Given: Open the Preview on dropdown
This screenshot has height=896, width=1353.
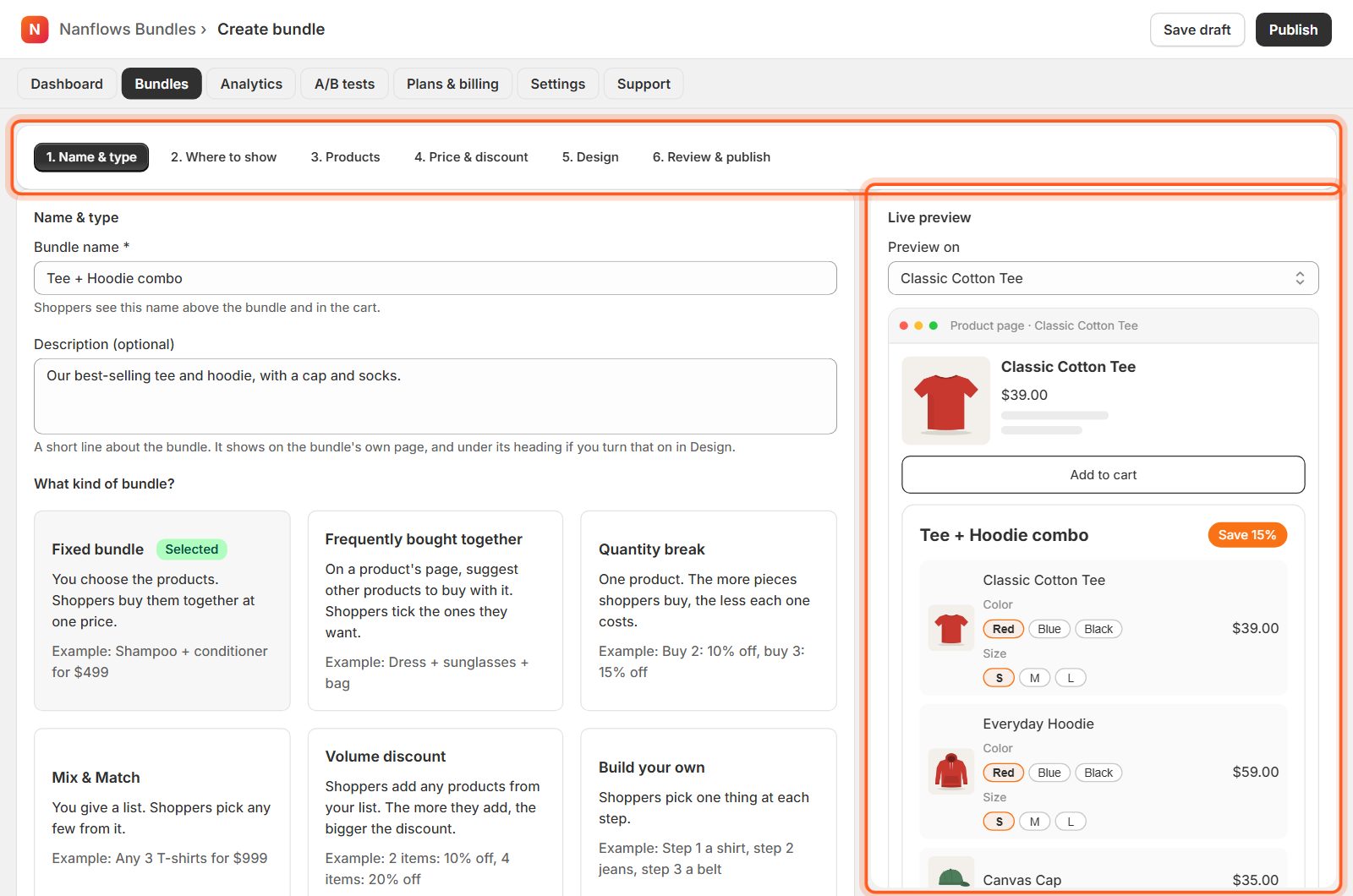Looking at the screenshot, I should [x=1103, y=278].
